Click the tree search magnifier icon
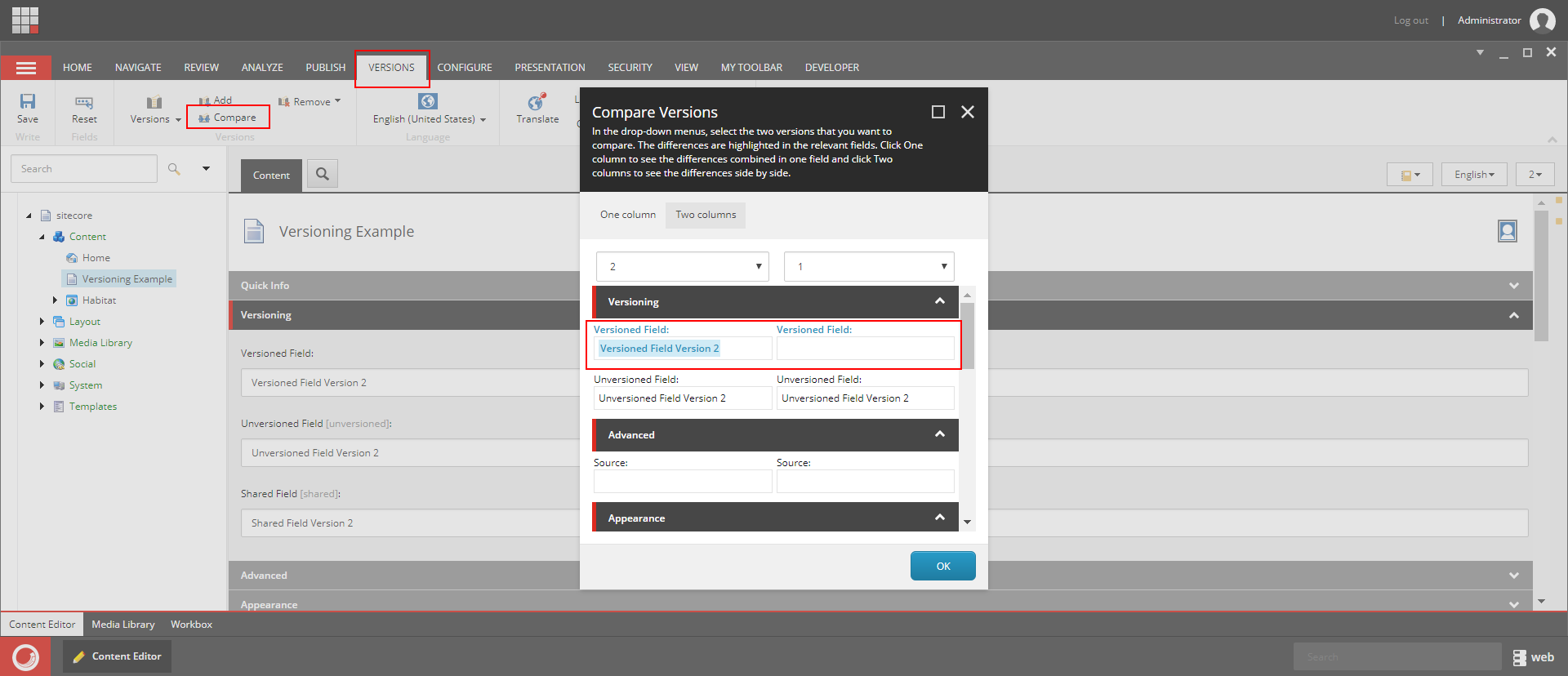The width and height of the screenshot is (1568, 676). 174,169
